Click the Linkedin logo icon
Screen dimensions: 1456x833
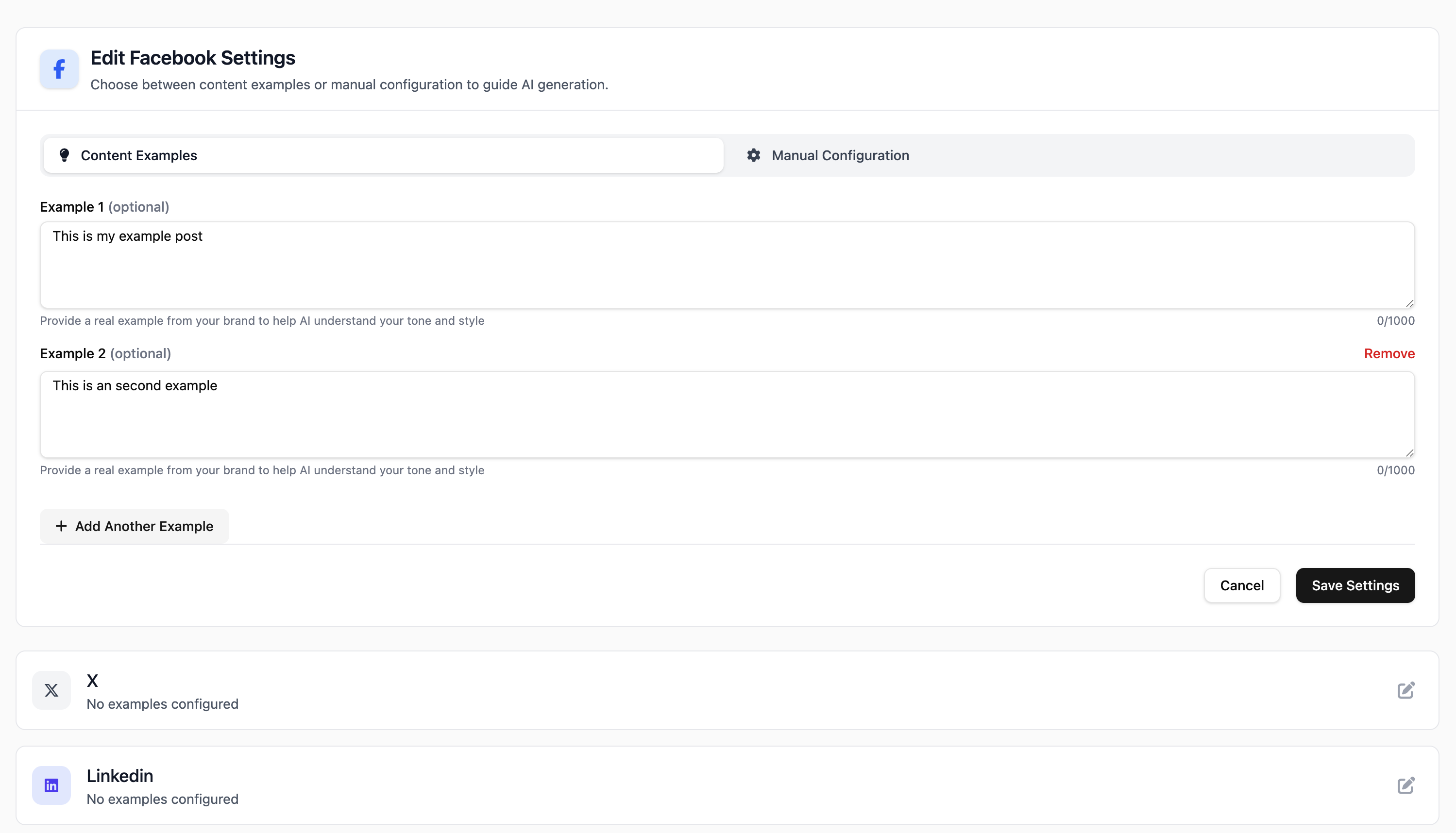pos(51,785)
